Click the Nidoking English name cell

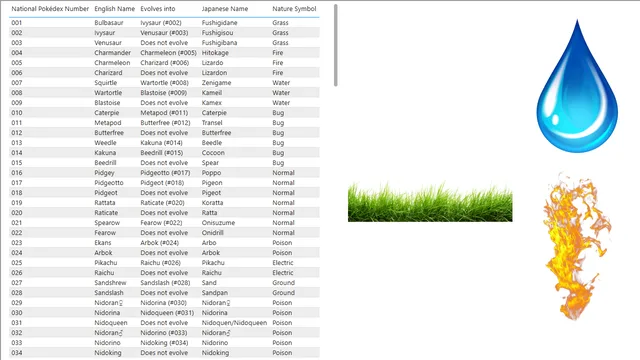point(108,353)
